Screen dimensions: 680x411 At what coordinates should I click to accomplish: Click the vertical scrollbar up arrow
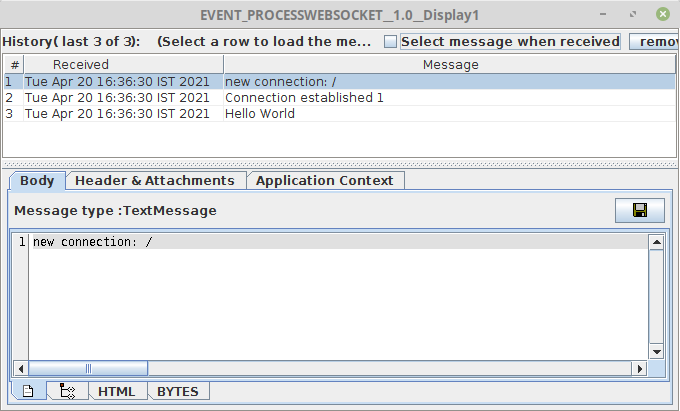[656, 241]
